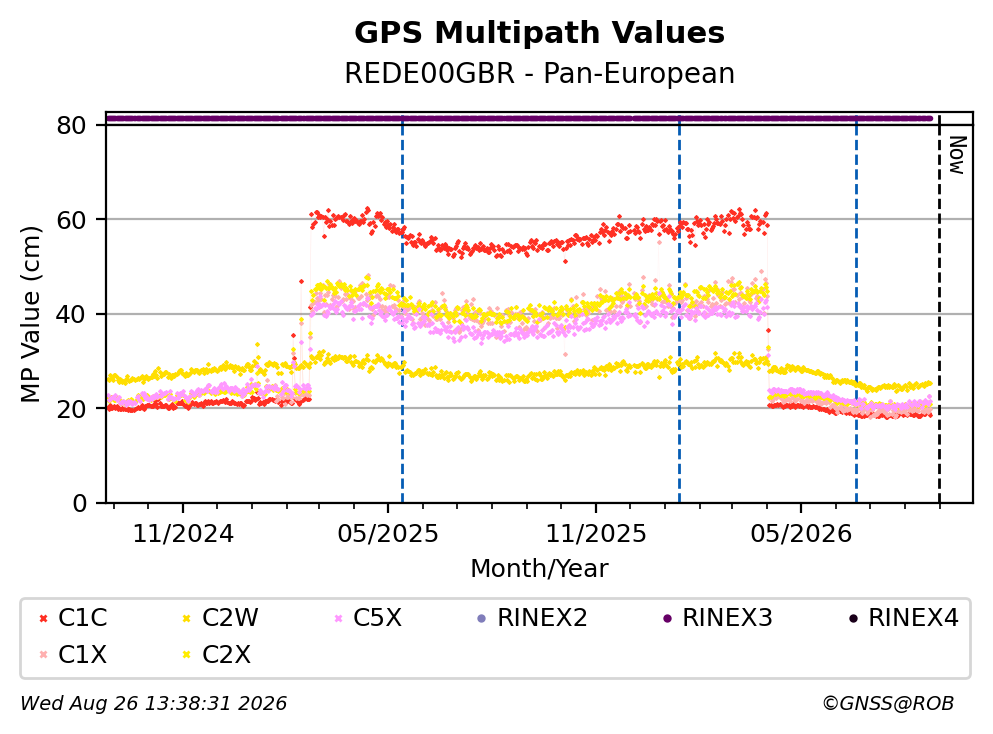The image size is (993, 734).
Task: Click the RINEX4 black legend dot
Action: pos(853,618)
